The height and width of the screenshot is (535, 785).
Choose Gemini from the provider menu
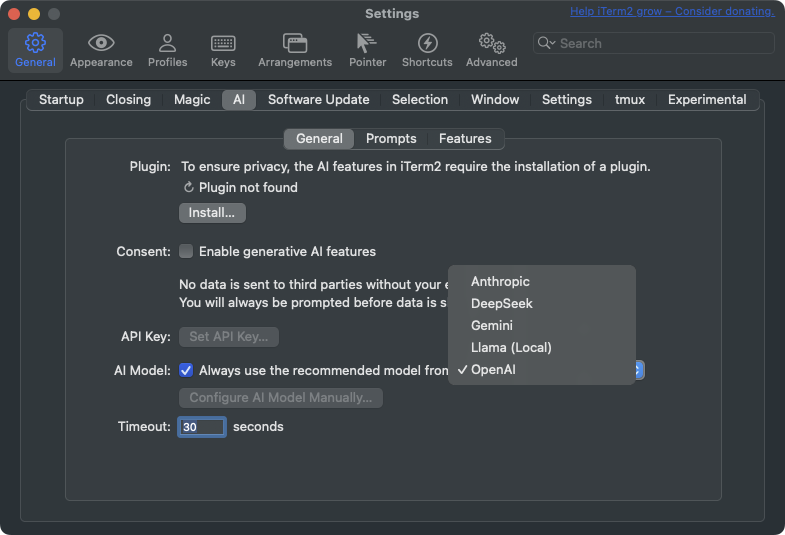pos(542,325)
